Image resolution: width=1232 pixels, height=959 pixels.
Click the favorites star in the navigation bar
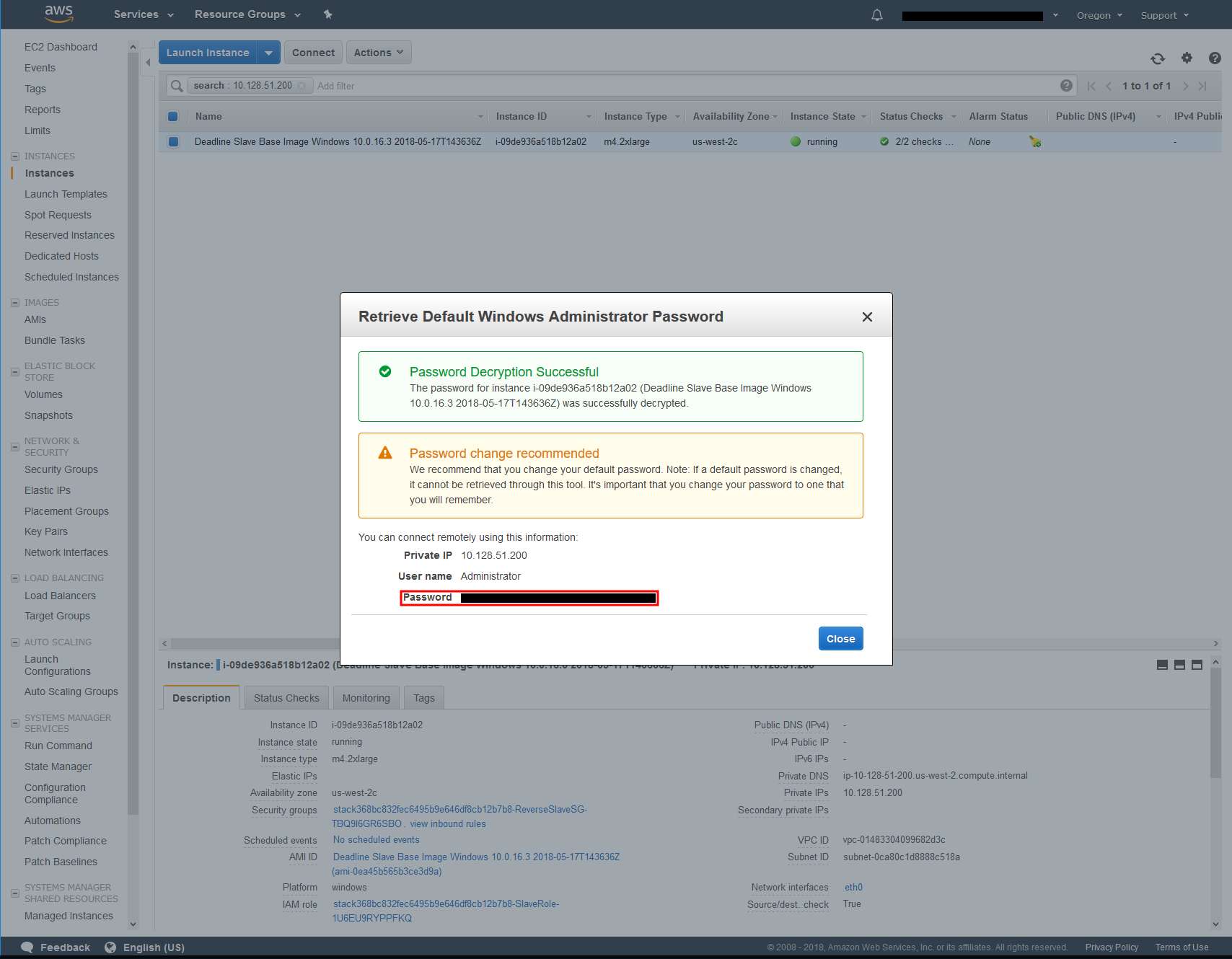coord(327,14)
